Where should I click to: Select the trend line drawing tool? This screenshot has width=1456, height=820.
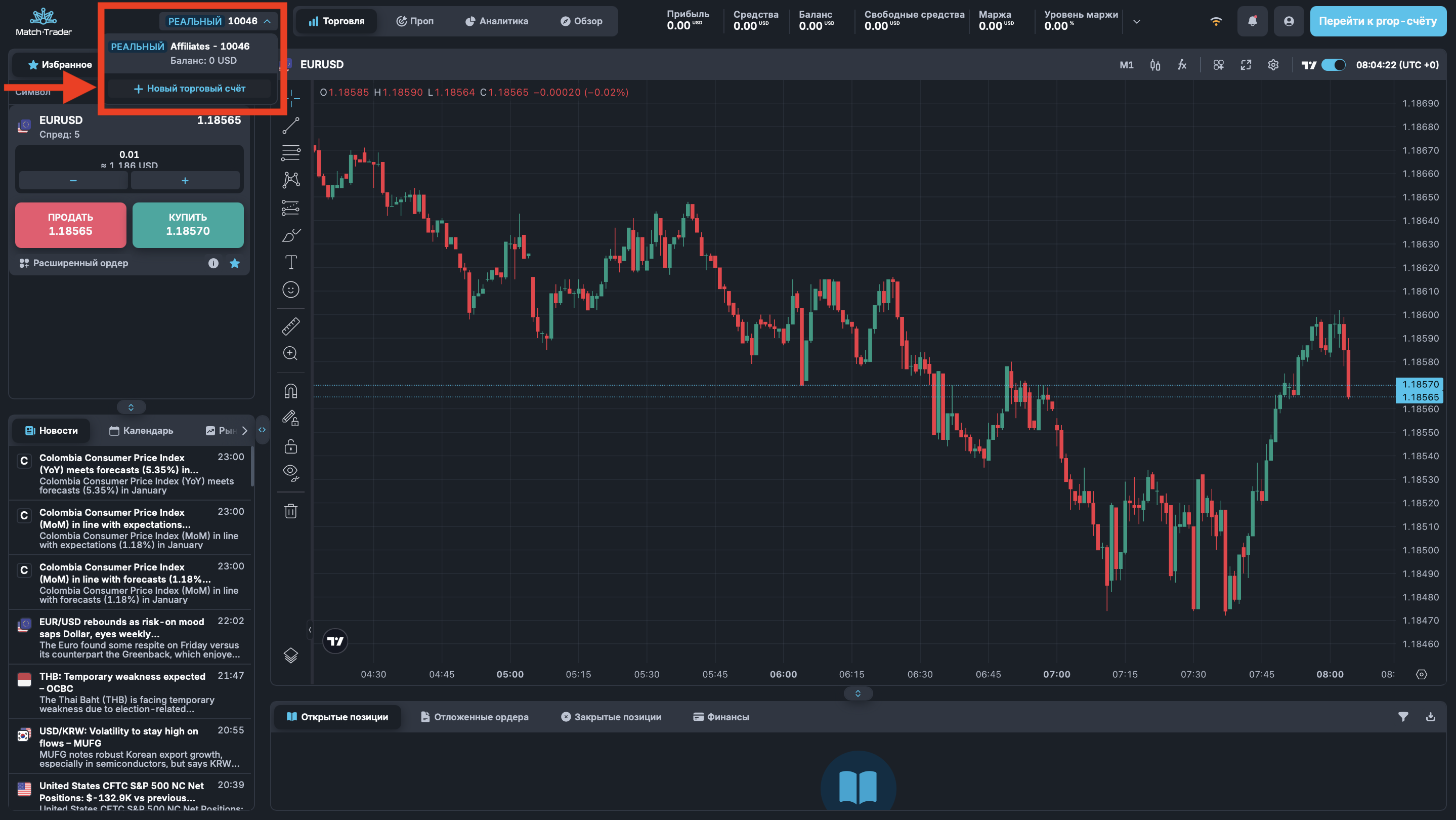click(x=290, y=126)
